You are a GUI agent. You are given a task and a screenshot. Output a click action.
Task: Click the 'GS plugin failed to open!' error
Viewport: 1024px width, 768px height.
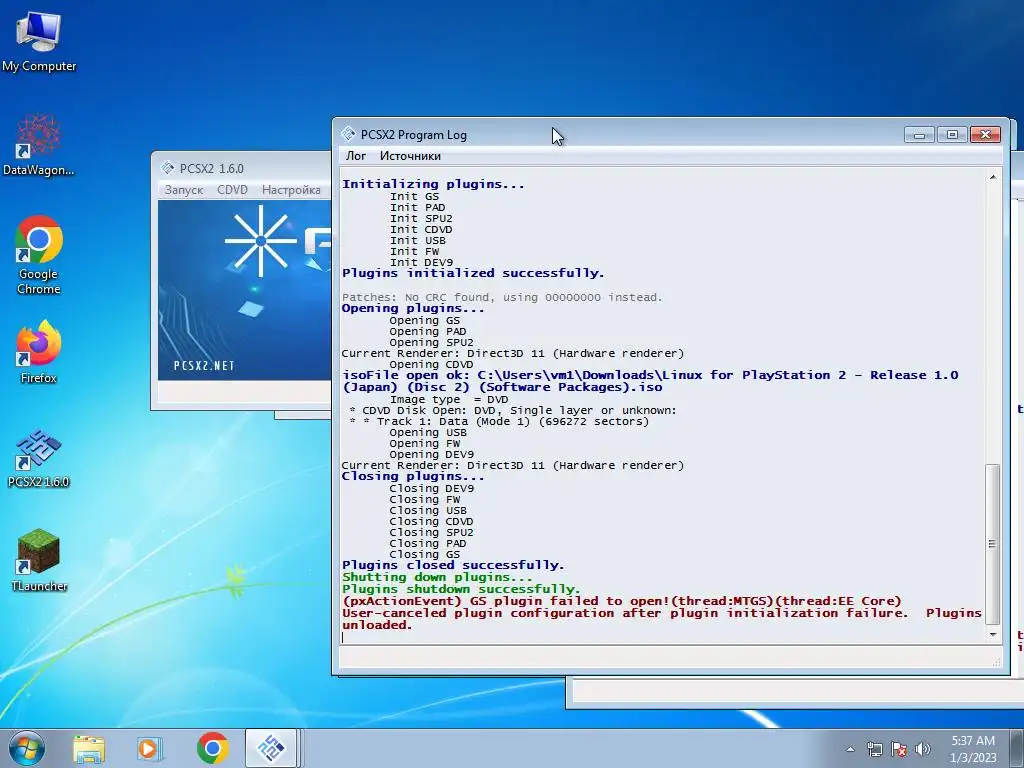(x=621, y=601)
